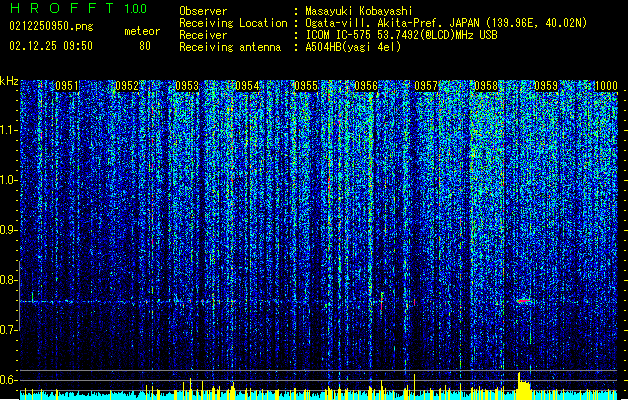Click the 0955 time marker
Screen dimensions: 629x400
point(306,86)
